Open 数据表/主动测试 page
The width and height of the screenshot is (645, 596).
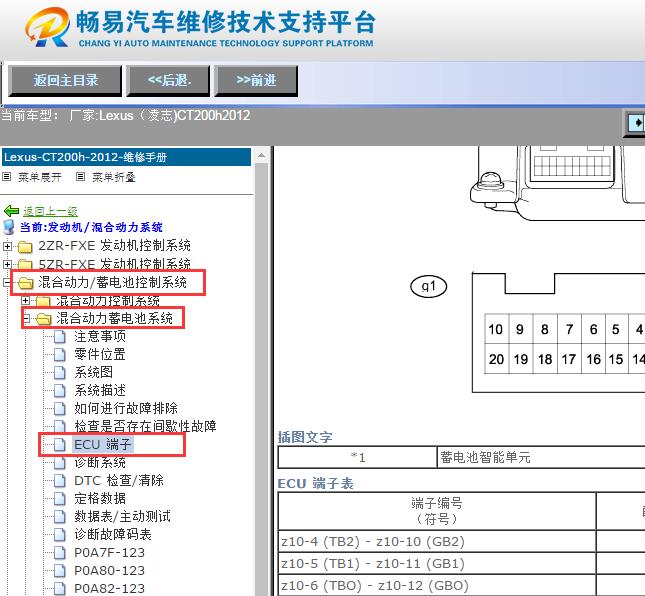click(122, 517)
